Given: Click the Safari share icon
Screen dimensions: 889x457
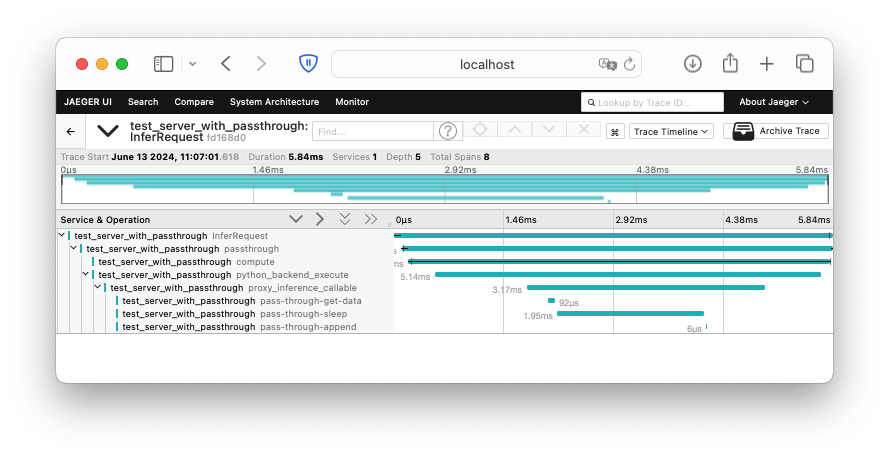Looking at the screenshot, I should pos(730,64).
